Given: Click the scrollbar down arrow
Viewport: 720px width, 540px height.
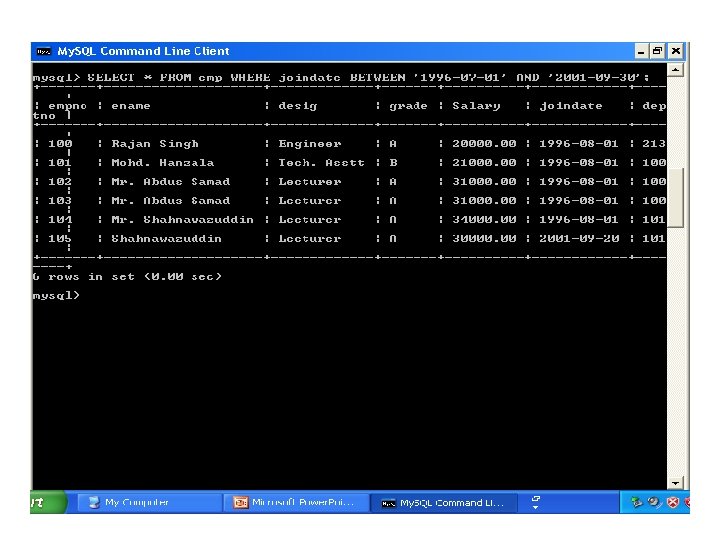Looking at the screenshot, I should tap(675, 483).
